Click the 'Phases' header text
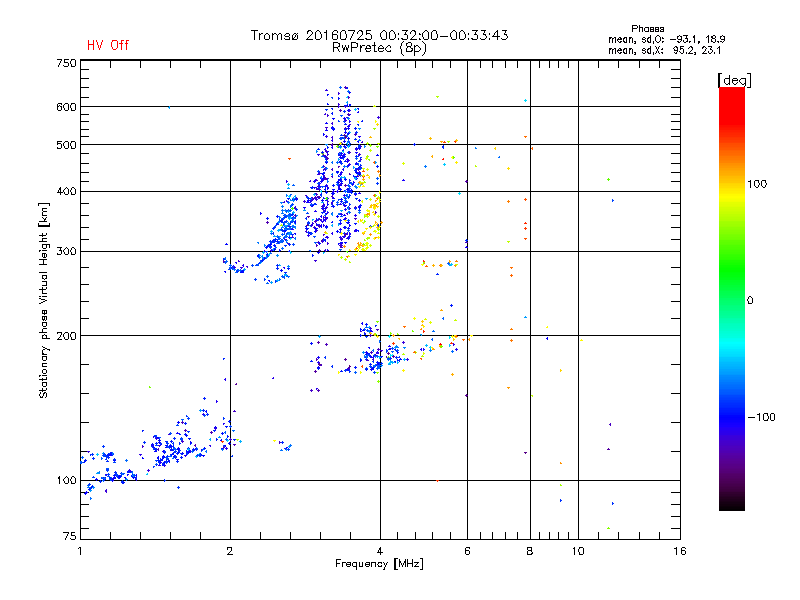This screenshot has width=800, height=600. pyautogui.click(x=647, y=29)
